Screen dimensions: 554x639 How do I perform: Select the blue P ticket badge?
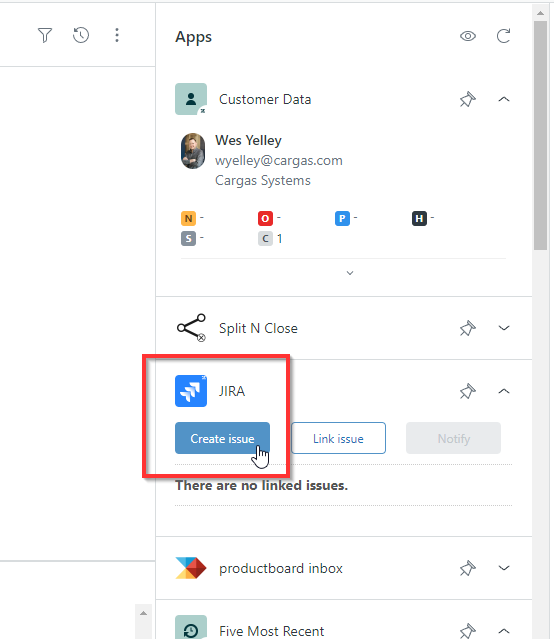(342, 218)
